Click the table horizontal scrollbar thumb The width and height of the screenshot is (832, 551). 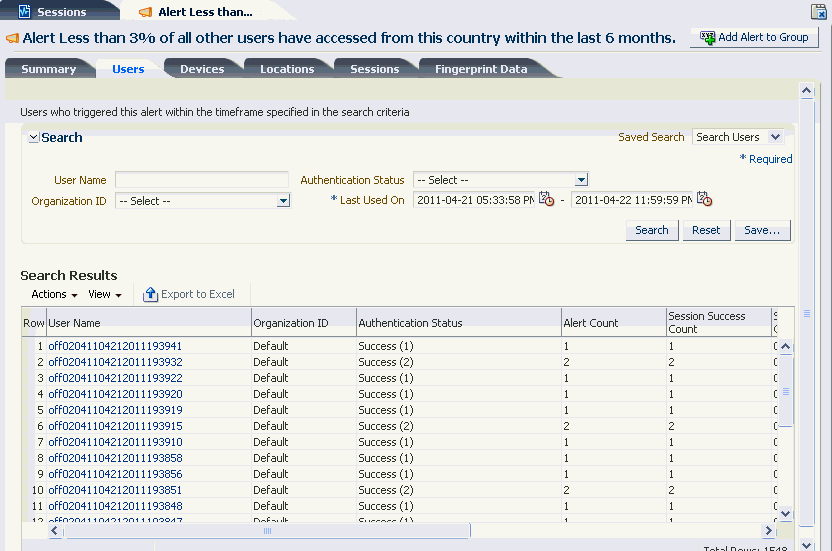tap(267, 530)
